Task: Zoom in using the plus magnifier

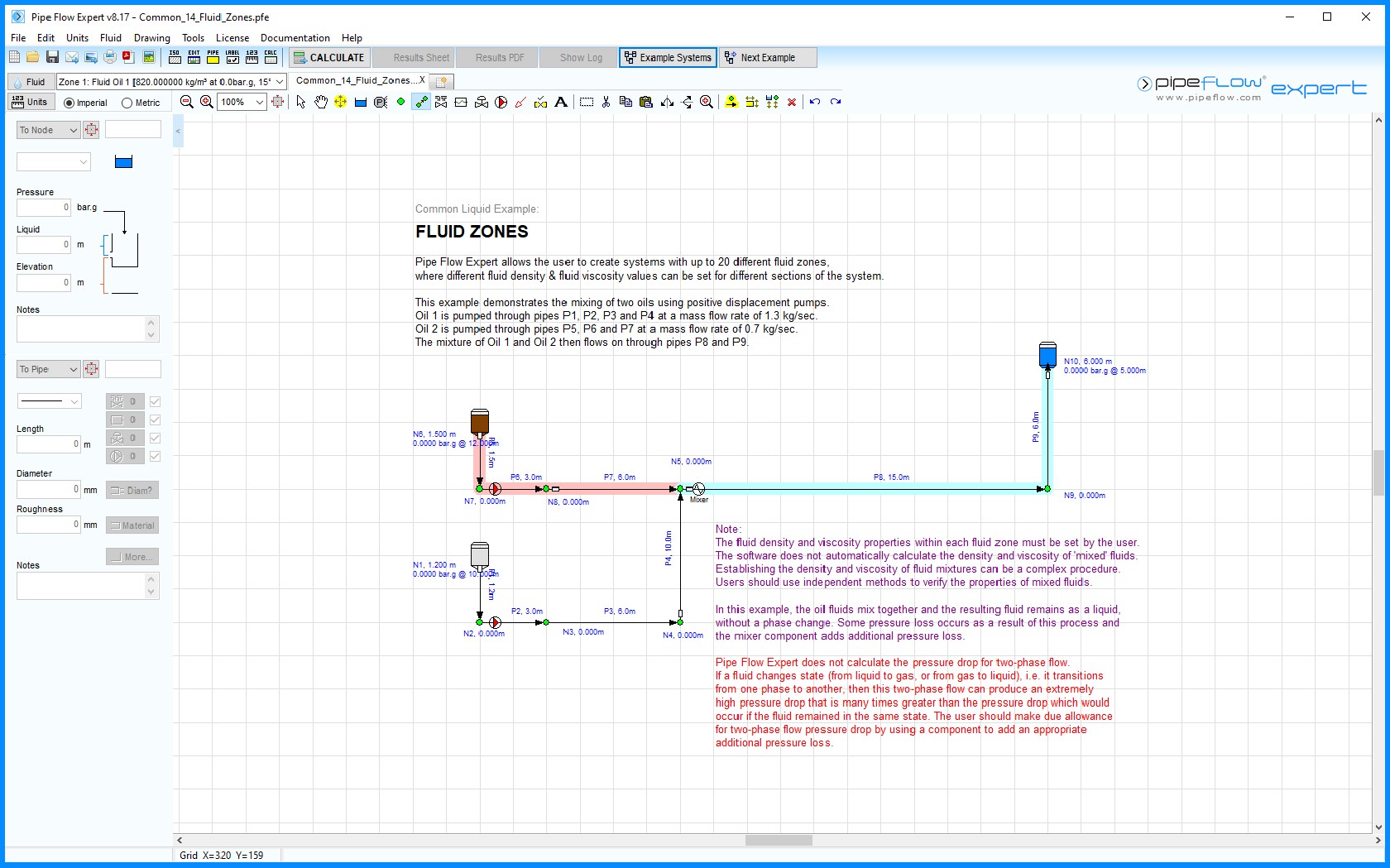Action: click(x=207, y=102)
